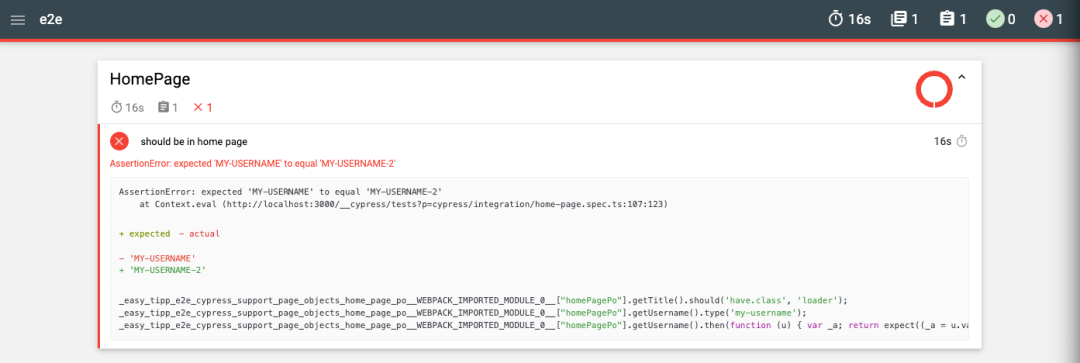1080x363 pixels.
Task: Click the HomePage suite duration stopwatch icon
Action: (x=116, y=107)
